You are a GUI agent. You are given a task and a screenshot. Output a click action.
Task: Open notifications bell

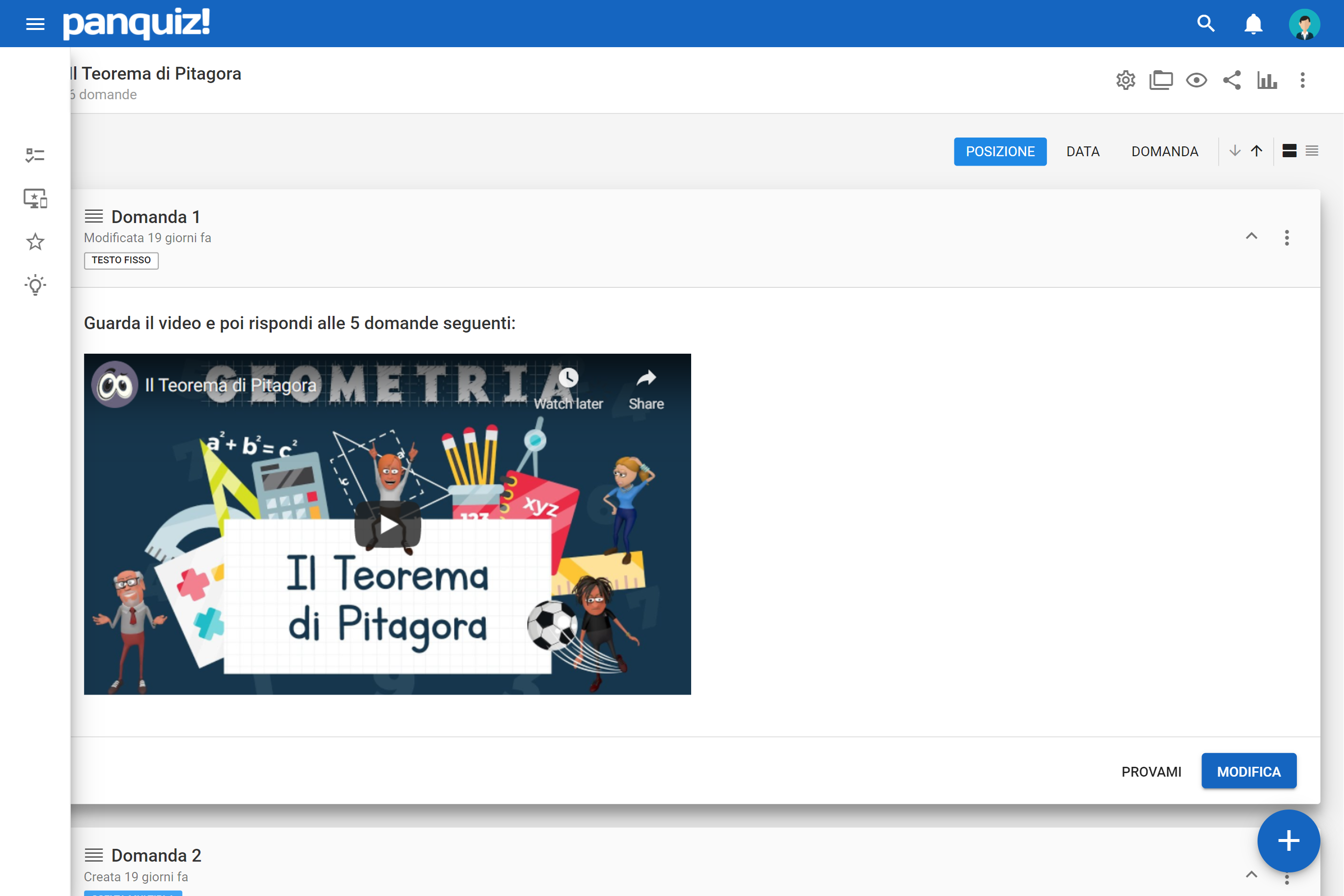pos(1253,24)
